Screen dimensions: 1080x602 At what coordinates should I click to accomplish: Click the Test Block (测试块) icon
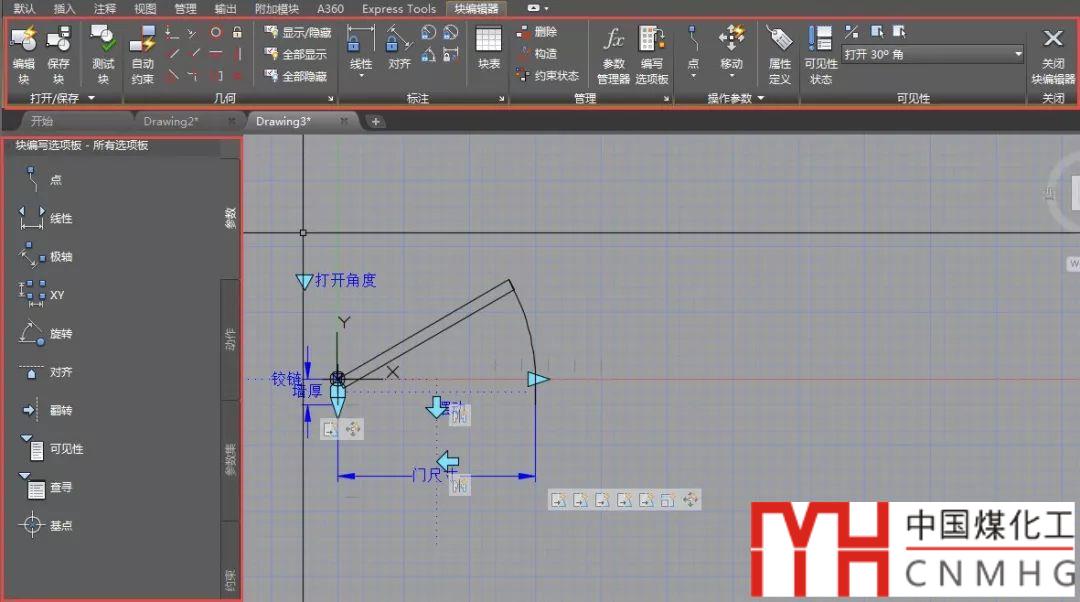click(103, 43)
